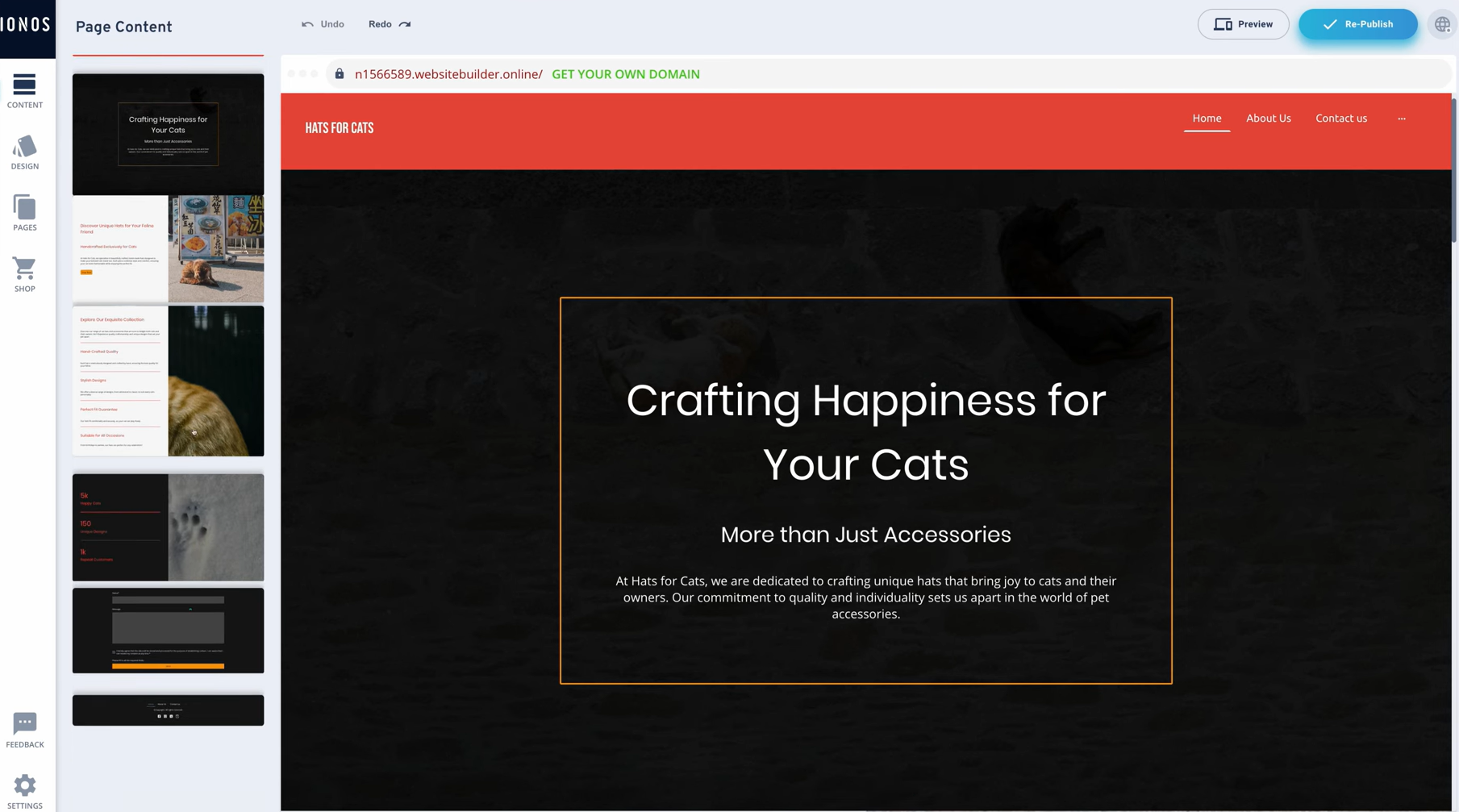This screenshot has width=1459, height=812.
Task: Select the Design sidebar icon
Action: [24, 153]
